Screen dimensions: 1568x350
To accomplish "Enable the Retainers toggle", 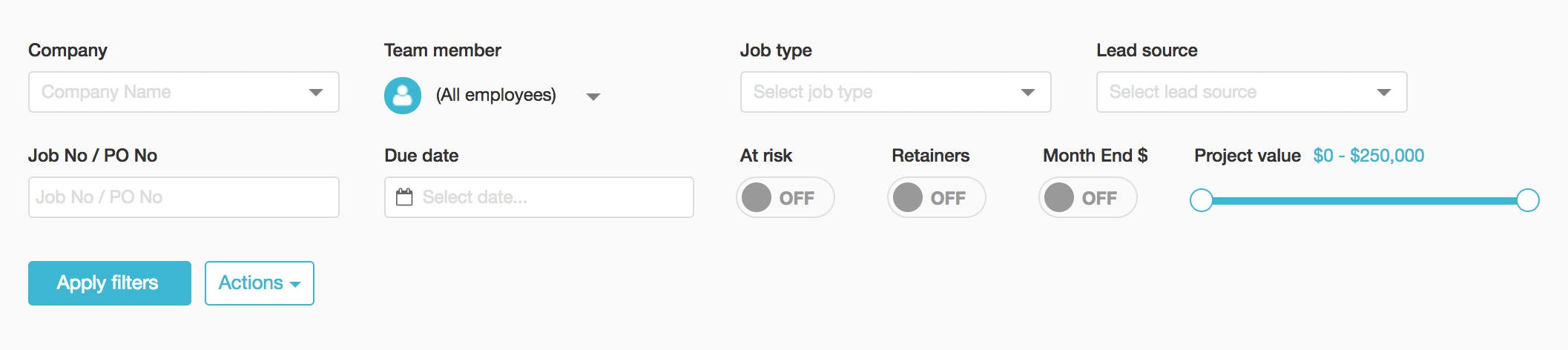I will pos(937,197).
